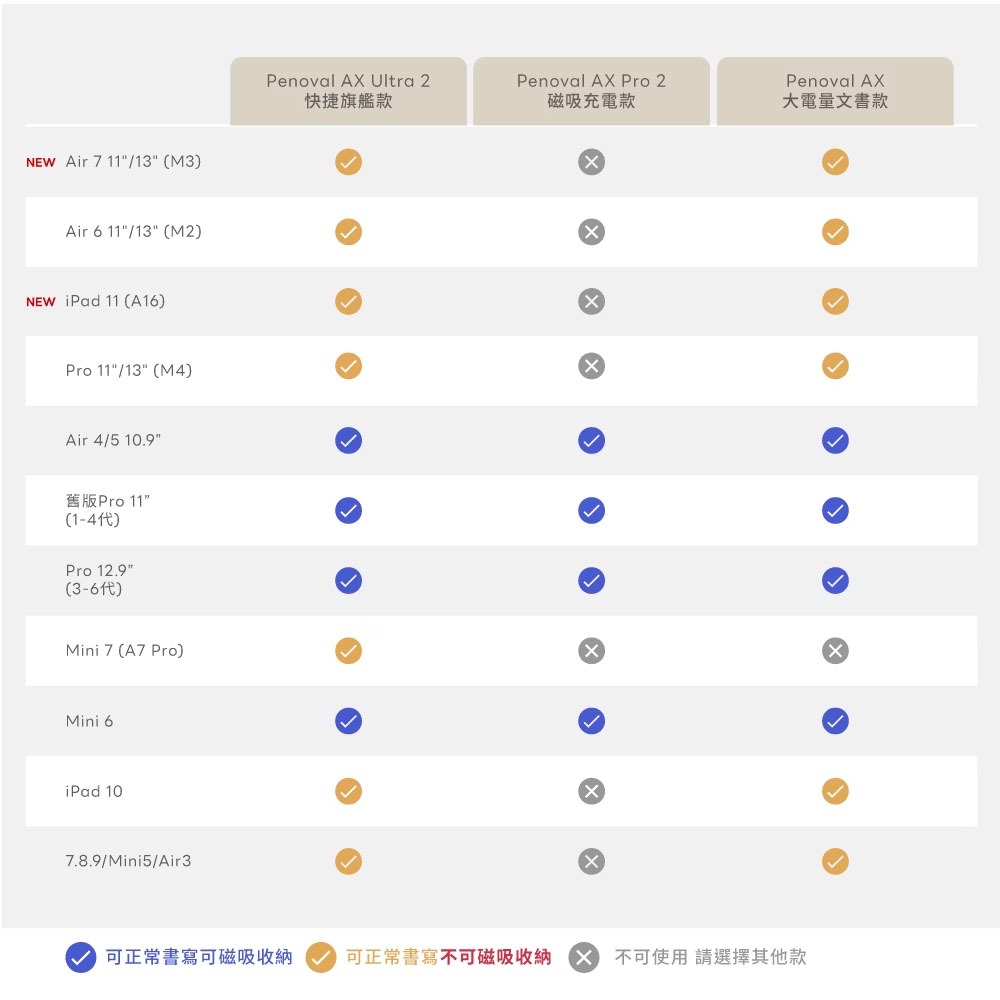Click the gray X legend icon
This screenshot has height=1000, width=1000.
584,957
